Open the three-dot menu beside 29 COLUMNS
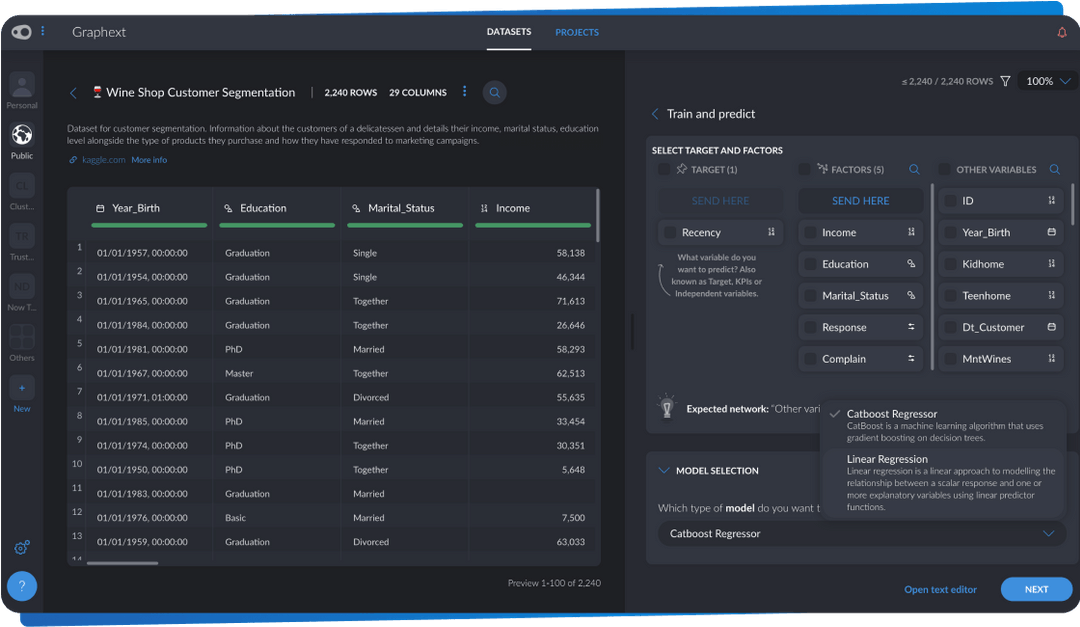This screenshot has height=627, width=1080. point(464,91)
